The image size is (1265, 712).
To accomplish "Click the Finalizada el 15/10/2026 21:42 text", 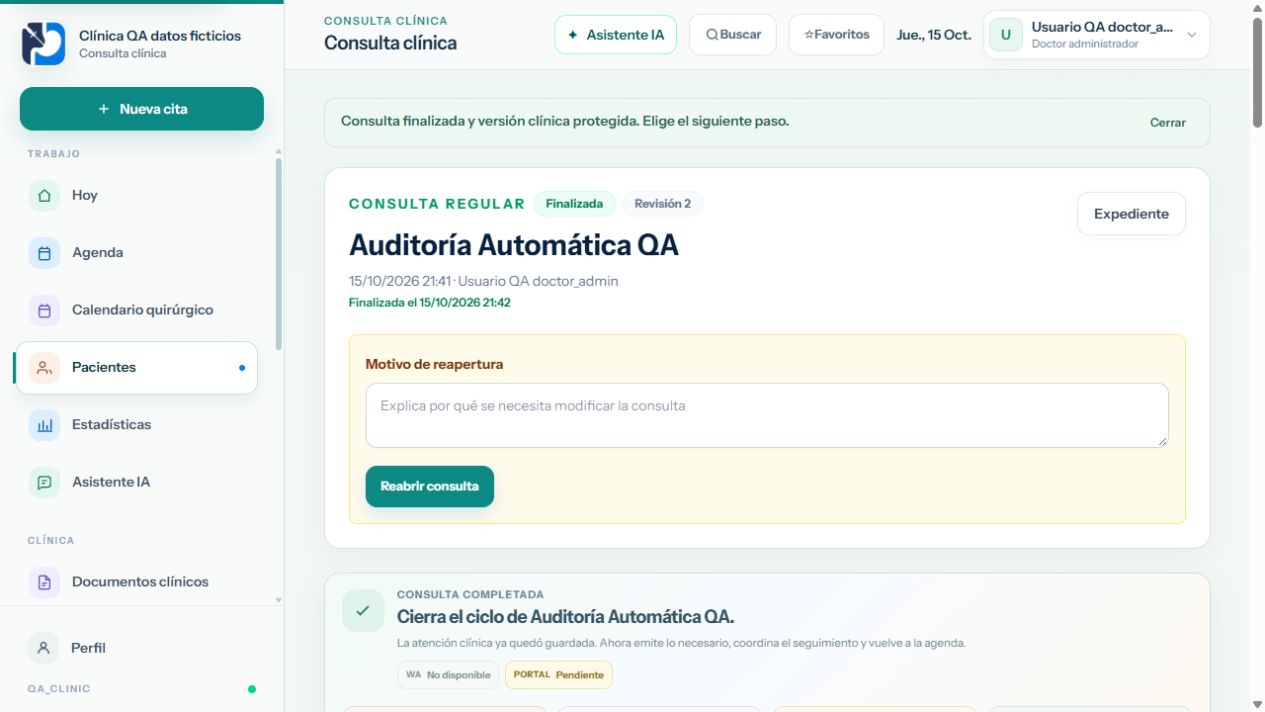I will click(430, 302).
